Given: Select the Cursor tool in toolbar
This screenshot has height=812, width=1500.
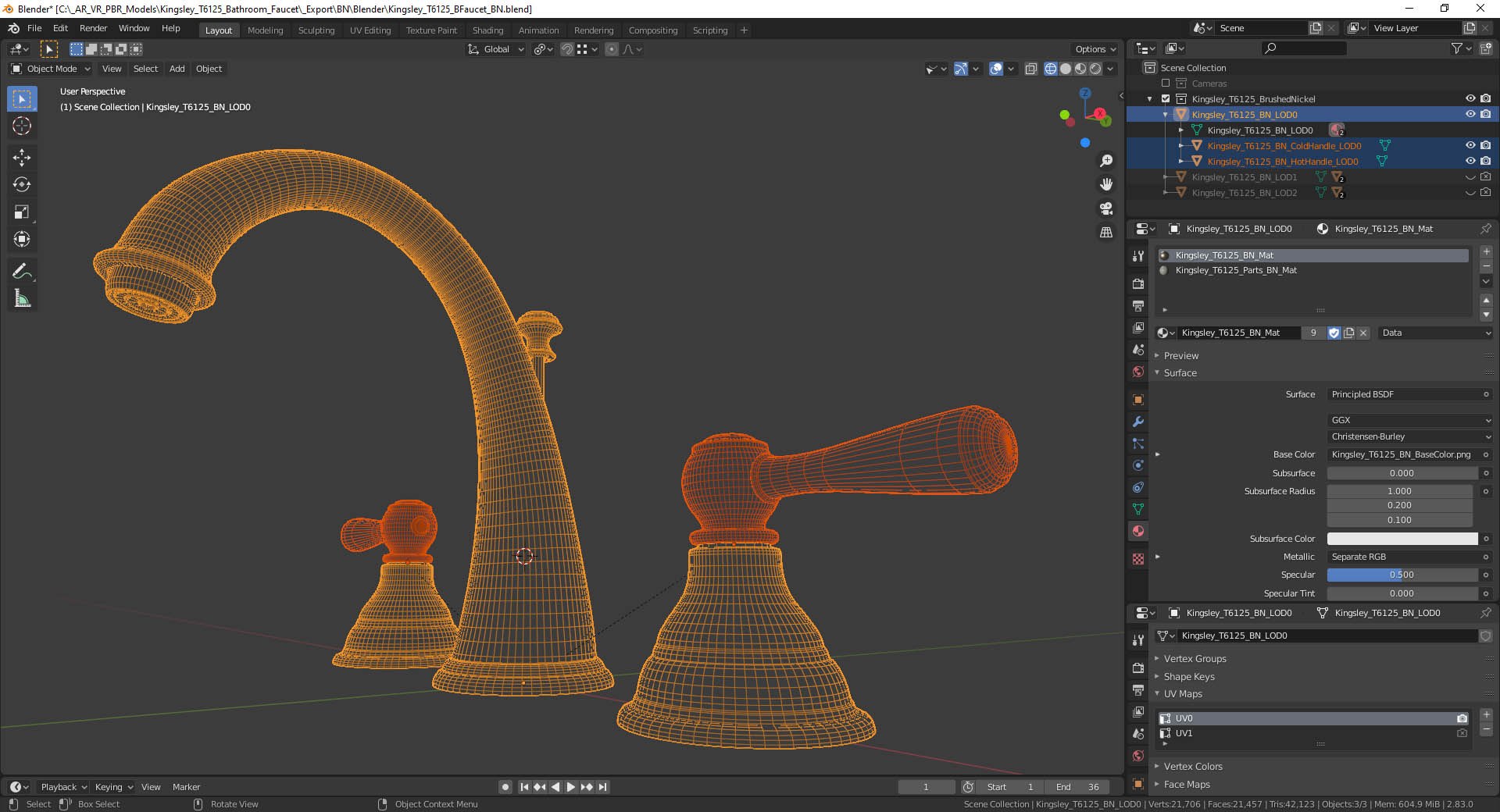Looking at the screenshot, I should pos(22,126).
